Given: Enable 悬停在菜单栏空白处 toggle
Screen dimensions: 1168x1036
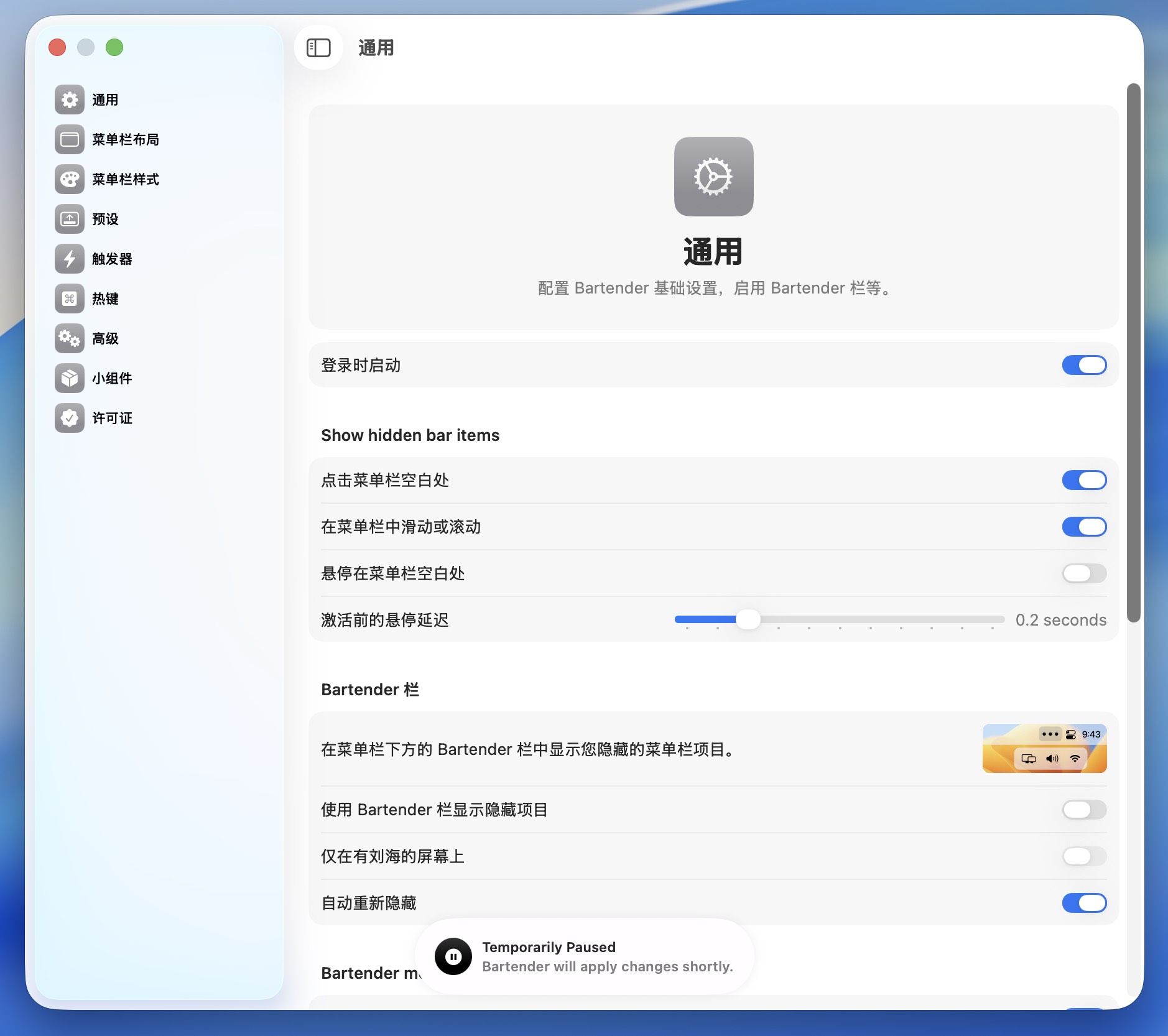Looking at the screenshot, I should pyautogui.click(x=1083, y=573).
